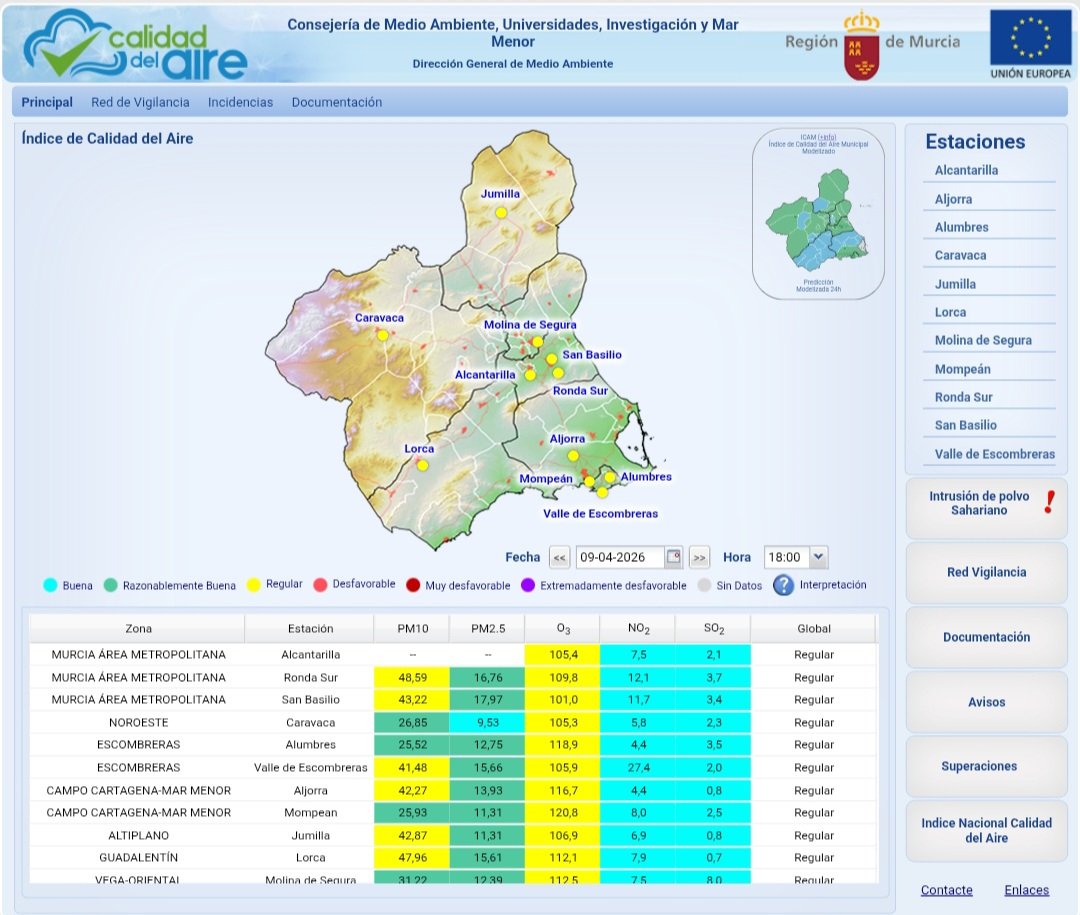1080x915 pixels.
Task: Click the Muy desfavorable dark red swatch
Action: coord(413,585)
